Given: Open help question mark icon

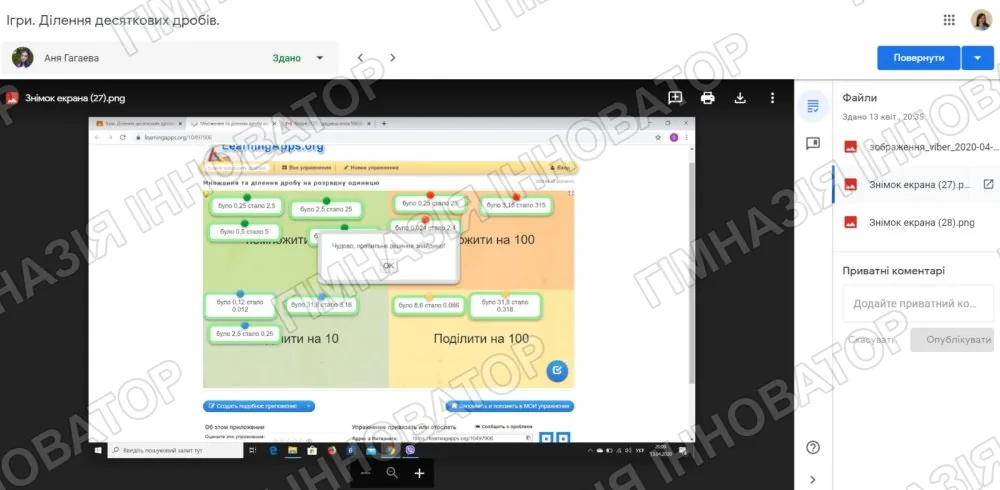Looking at the screenshot, I should tap(812, 447).
